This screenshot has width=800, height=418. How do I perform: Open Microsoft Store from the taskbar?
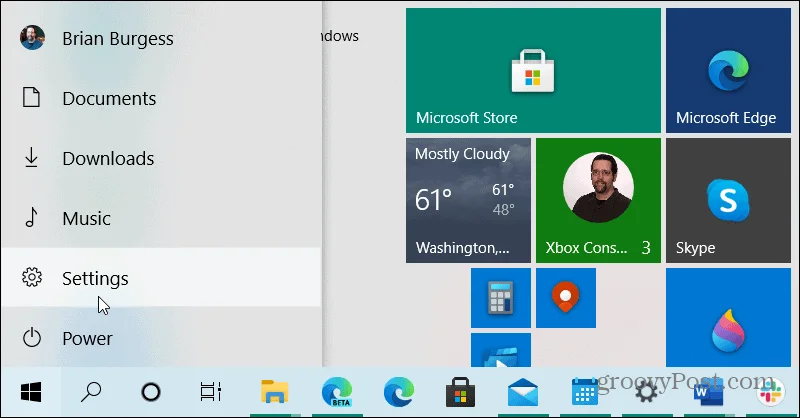pos(461,392)
